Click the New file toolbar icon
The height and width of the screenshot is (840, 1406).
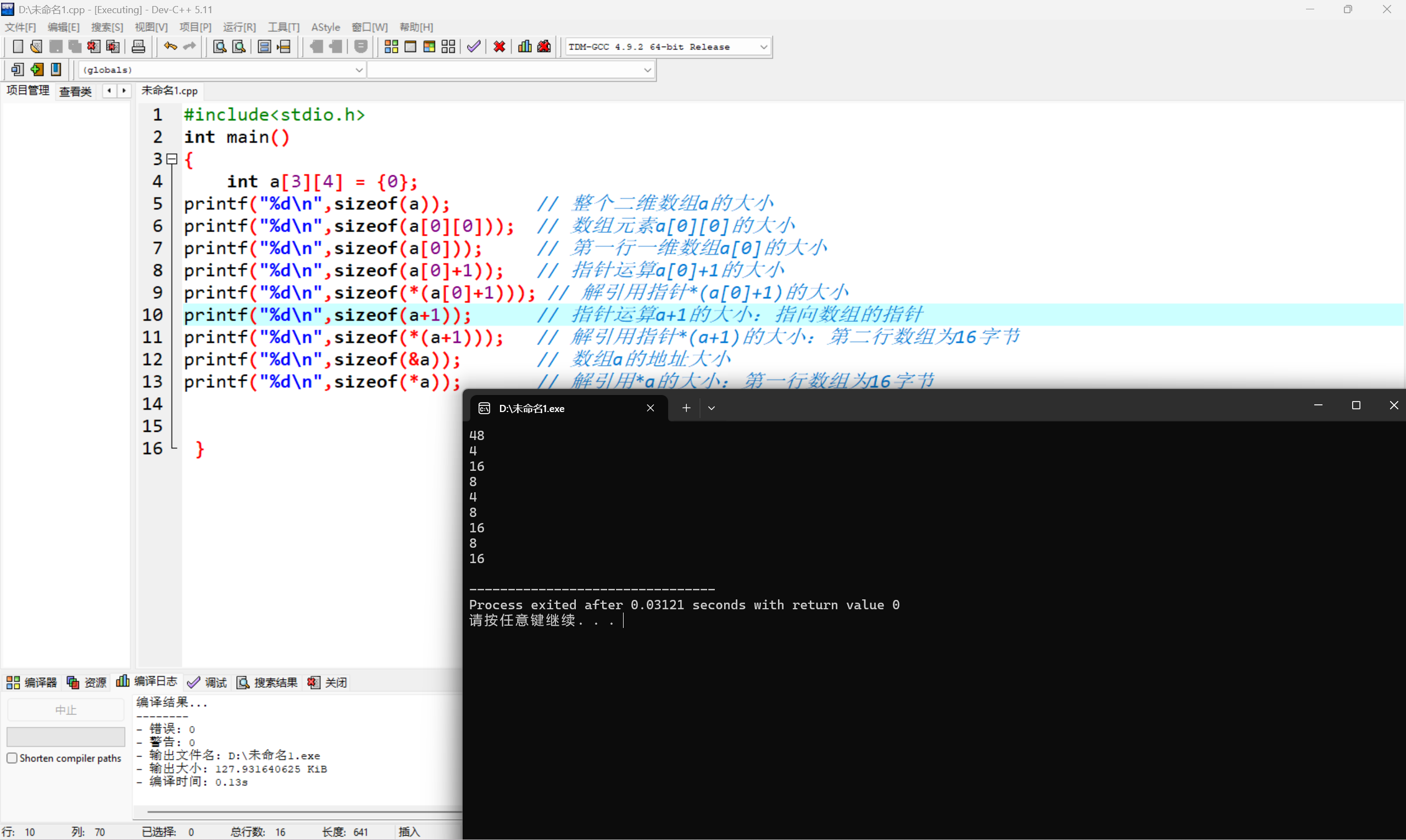pyautogui.click(x=18, y=46)
